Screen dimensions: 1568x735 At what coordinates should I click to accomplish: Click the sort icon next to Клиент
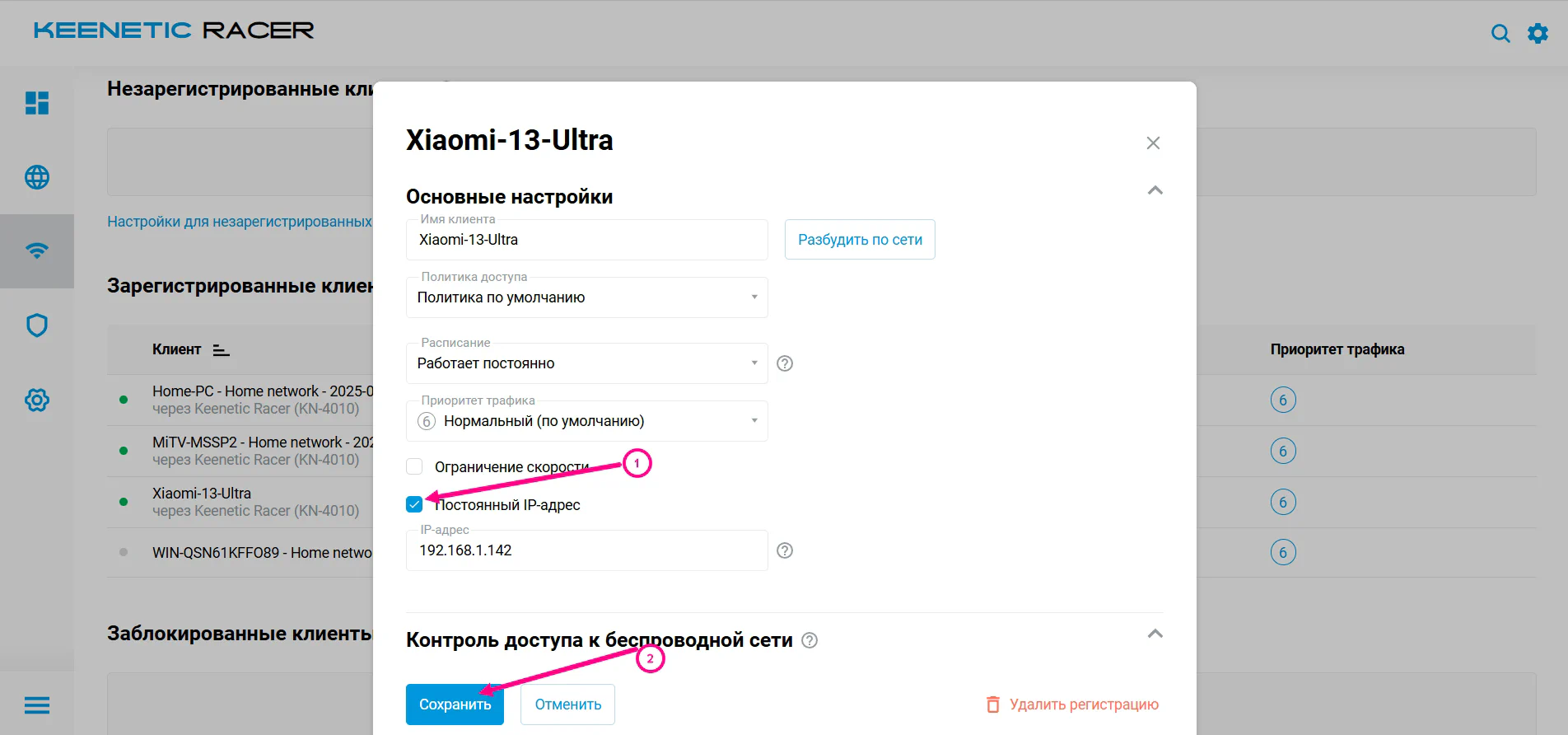tap(221, 350)
